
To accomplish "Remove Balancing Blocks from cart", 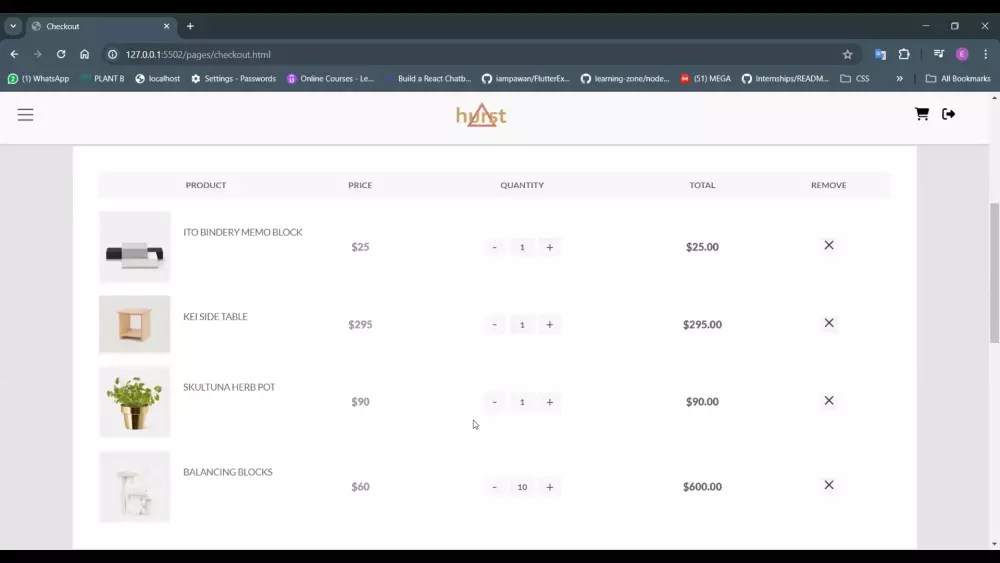I will (x=828, y=485).
